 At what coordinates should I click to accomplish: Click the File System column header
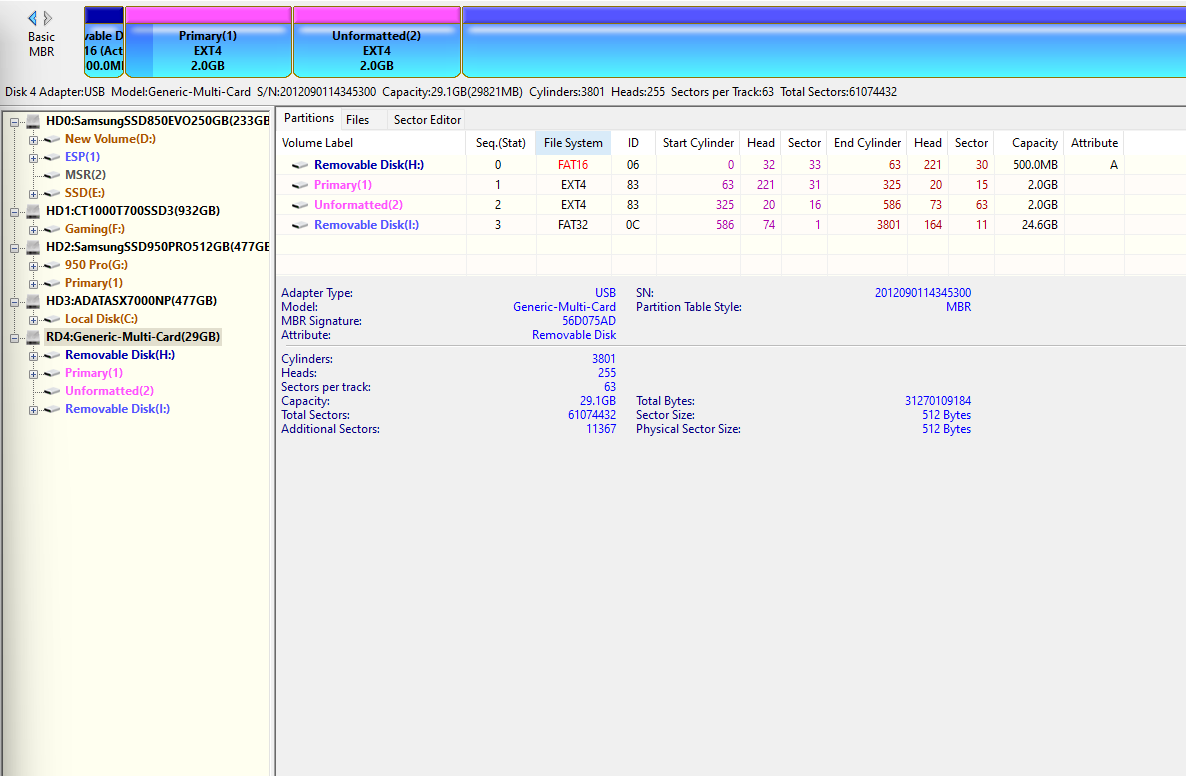[x=572, y=143]
